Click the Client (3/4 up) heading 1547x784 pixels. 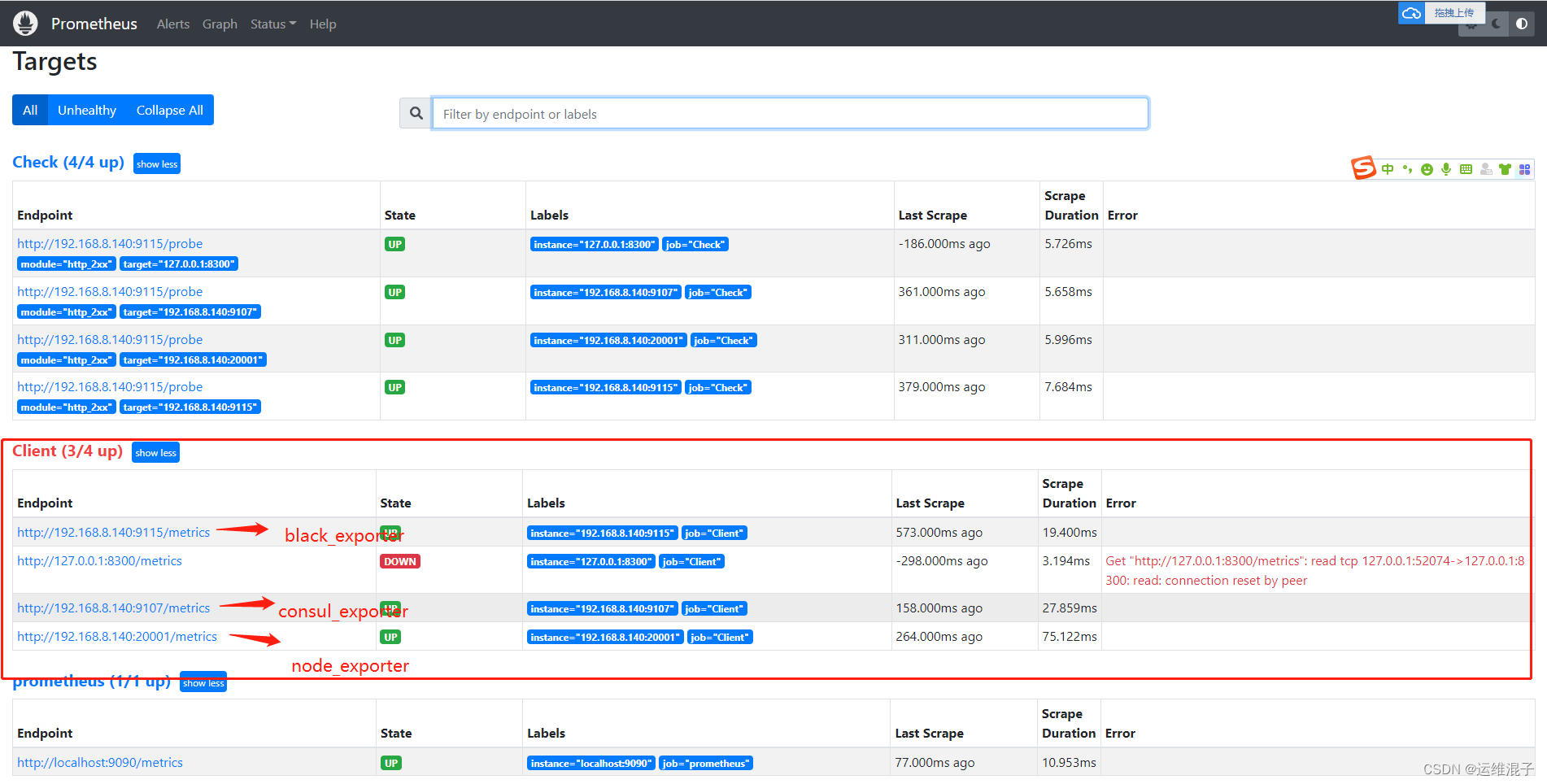[68, 451]
